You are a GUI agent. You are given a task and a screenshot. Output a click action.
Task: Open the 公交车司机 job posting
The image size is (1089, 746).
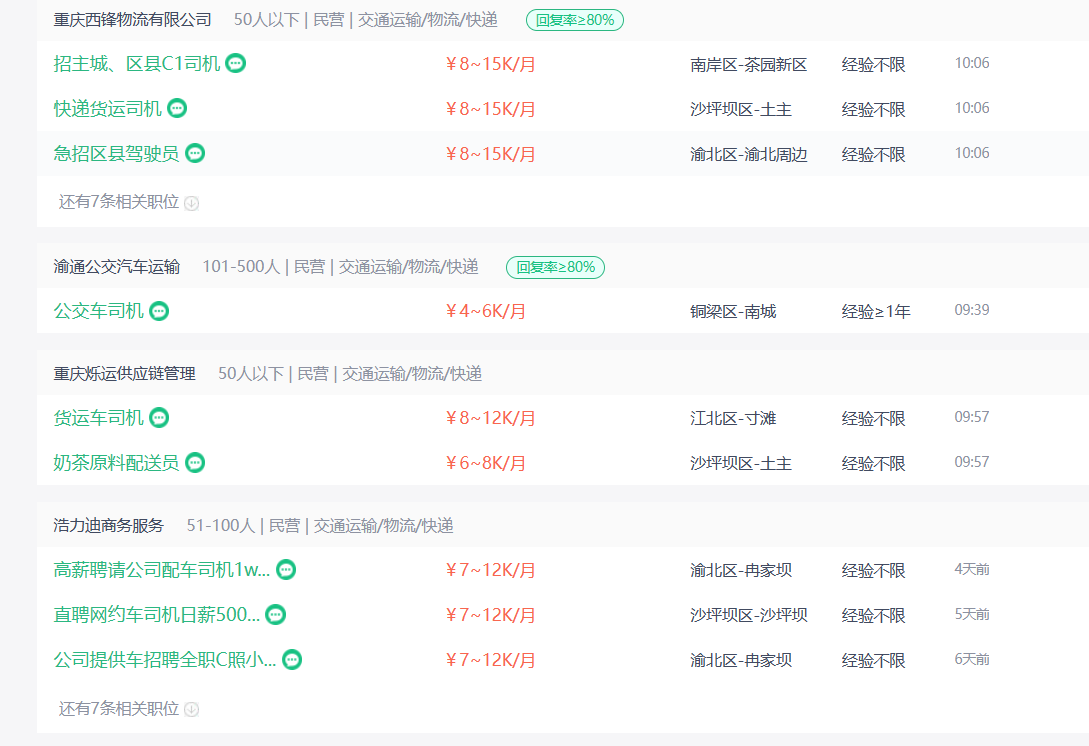pyautogui.click(x=99, y=311)
